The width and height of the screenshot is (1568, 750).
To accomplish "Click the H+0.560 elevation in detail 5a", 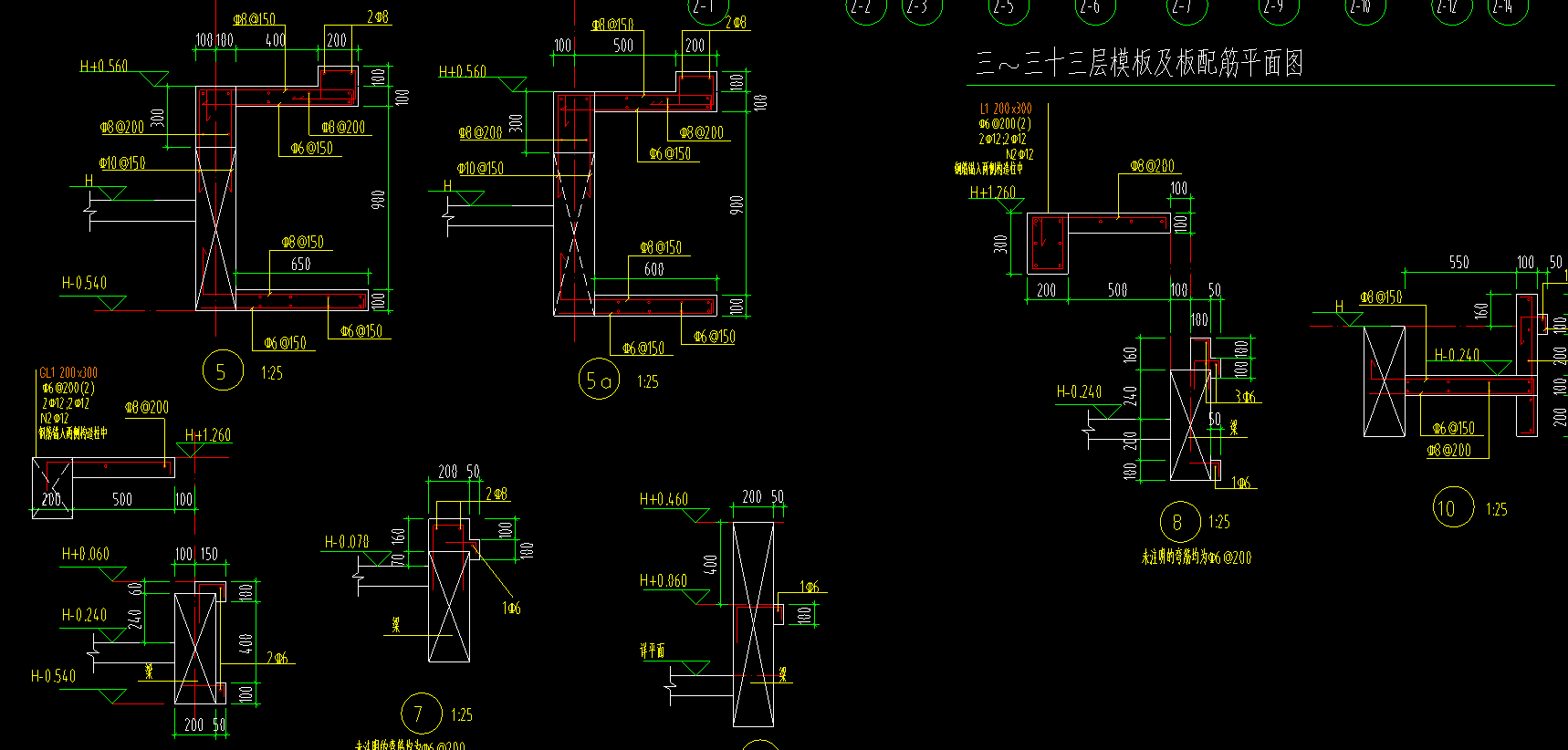I will click(x=463, y=71).
